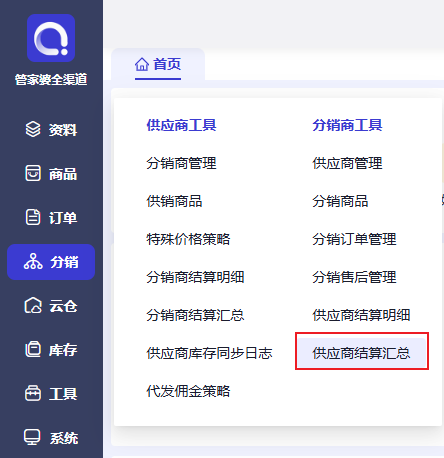Open the 系统 sidebar monitor icon
Image resolution: width=444 pixels, height=458 pixels.
(32, 437)
